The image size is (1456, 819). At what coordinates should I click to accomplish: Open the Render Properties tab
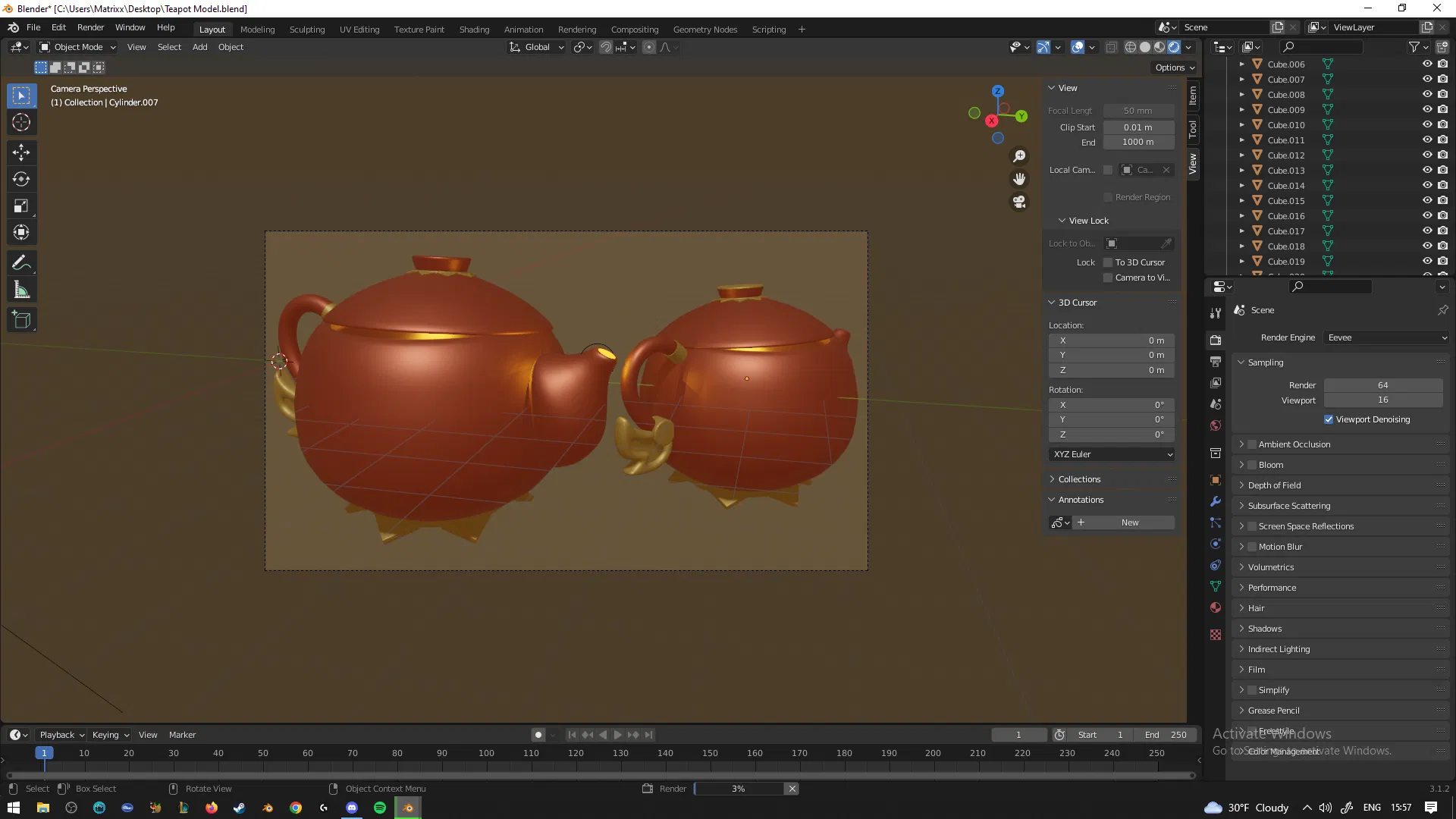[x=1215, y=340]
